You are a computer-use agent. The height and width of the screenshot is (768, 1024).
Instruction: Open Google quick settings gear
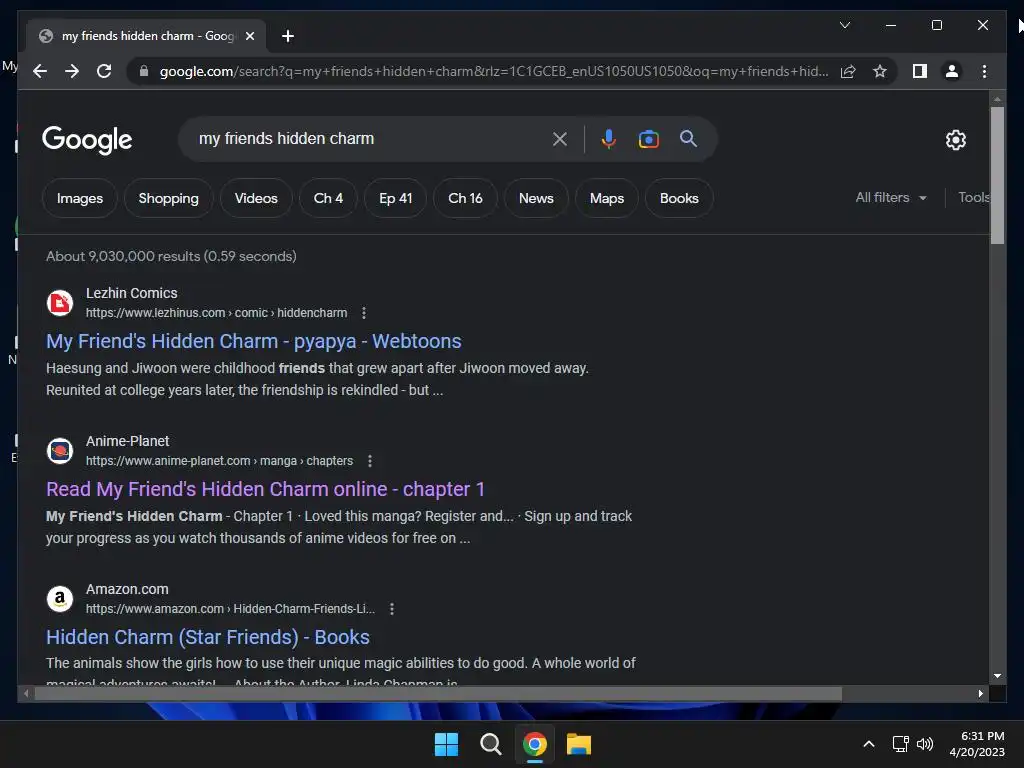pyautogui.click(x=955, y=139)
